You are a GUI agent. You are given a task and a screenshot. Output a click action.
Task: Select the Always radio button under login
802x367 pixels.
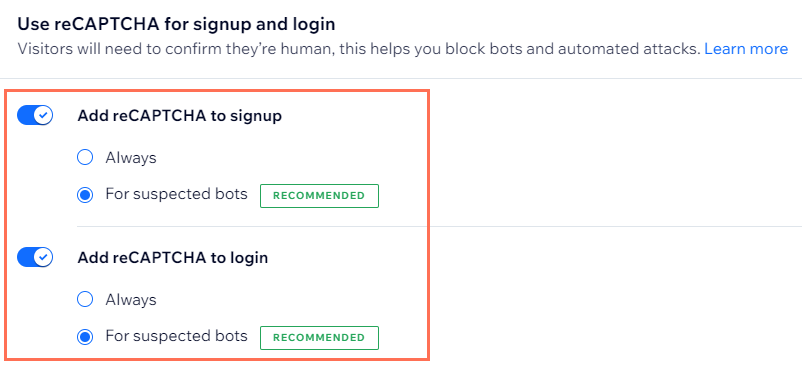[85, 299]
